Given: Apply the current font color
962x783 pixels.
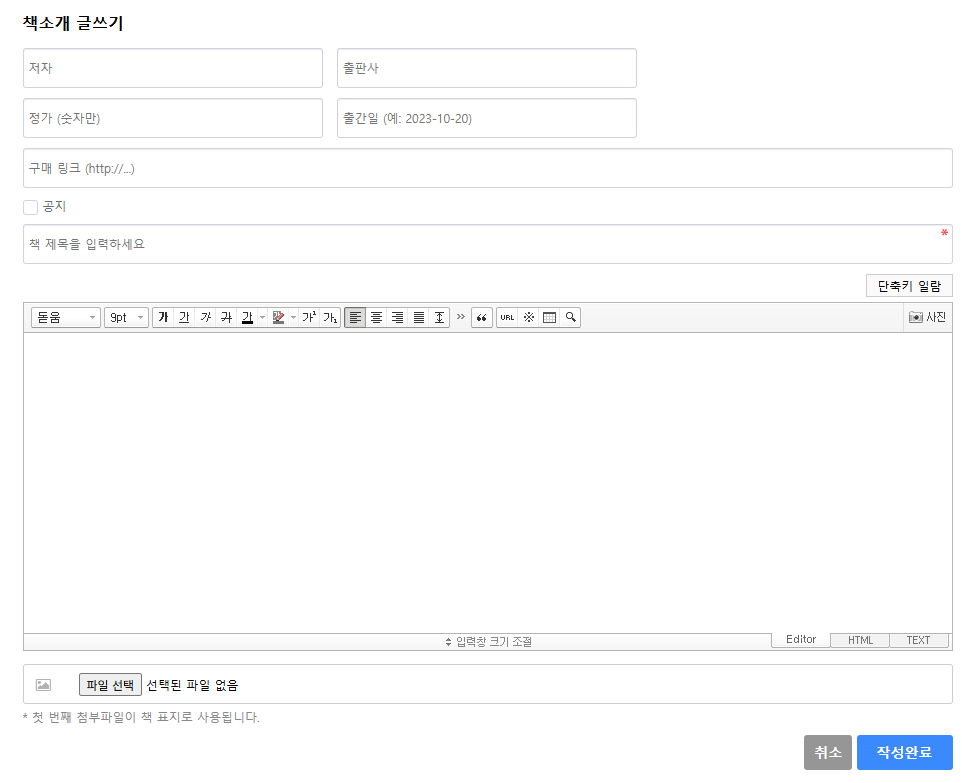Looking at the screenshot, I should tap(247, 317).
